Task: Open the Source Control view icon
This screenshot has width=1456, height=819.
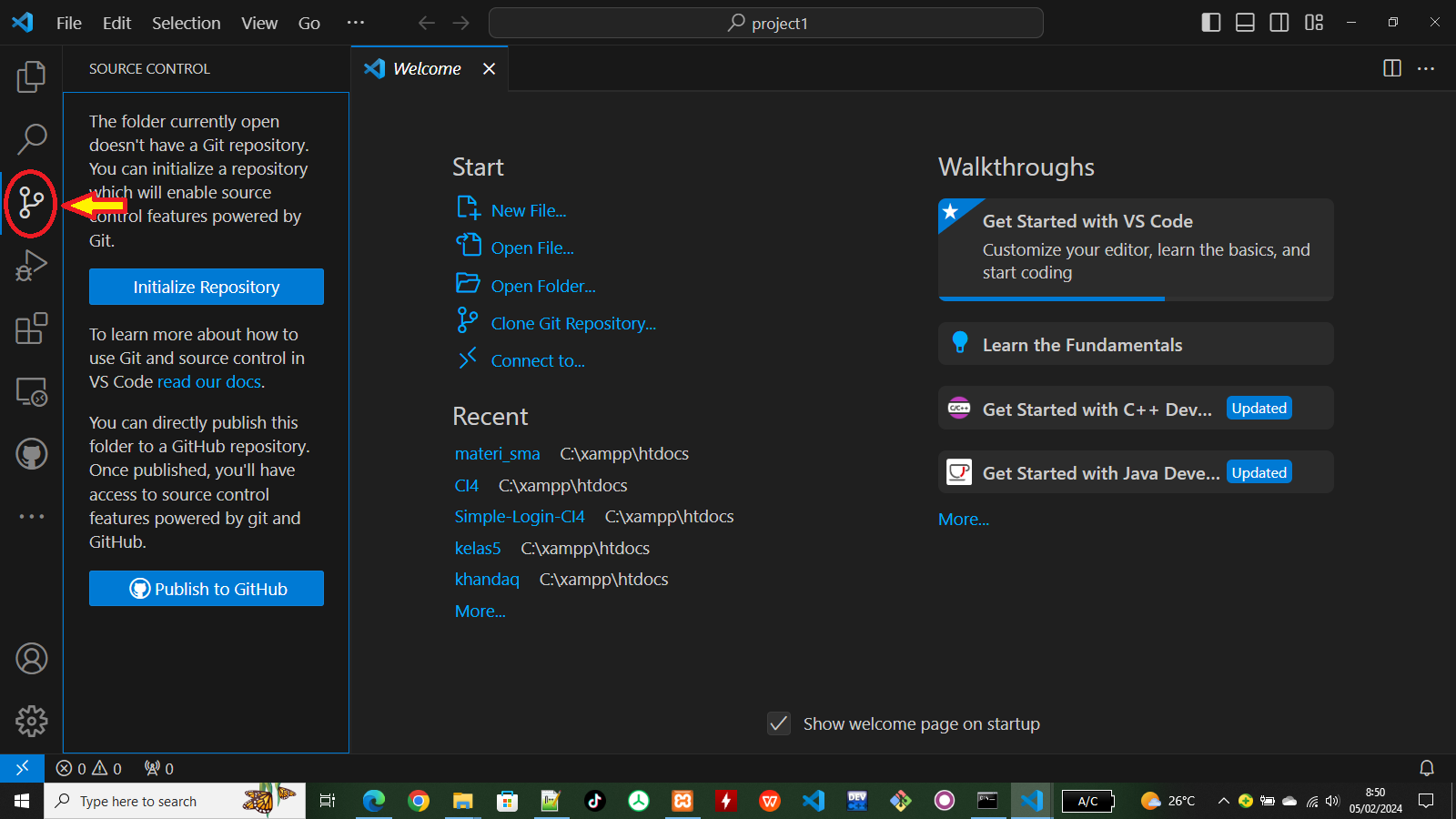Action: [31, 202]
